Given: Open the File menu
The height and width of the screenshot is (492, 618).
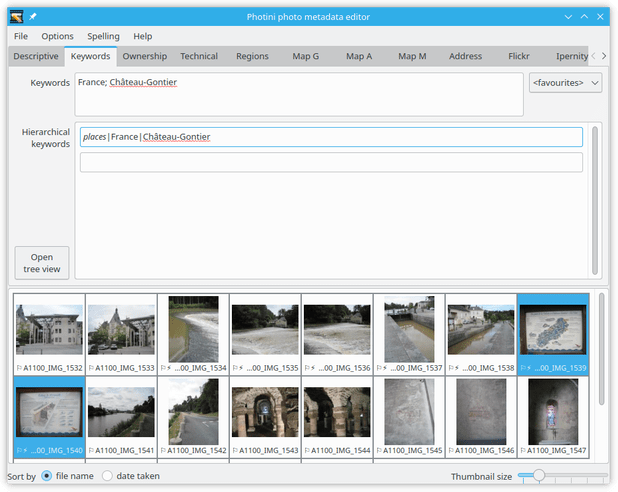Looking at the screenshot, I should click(20, 36).
